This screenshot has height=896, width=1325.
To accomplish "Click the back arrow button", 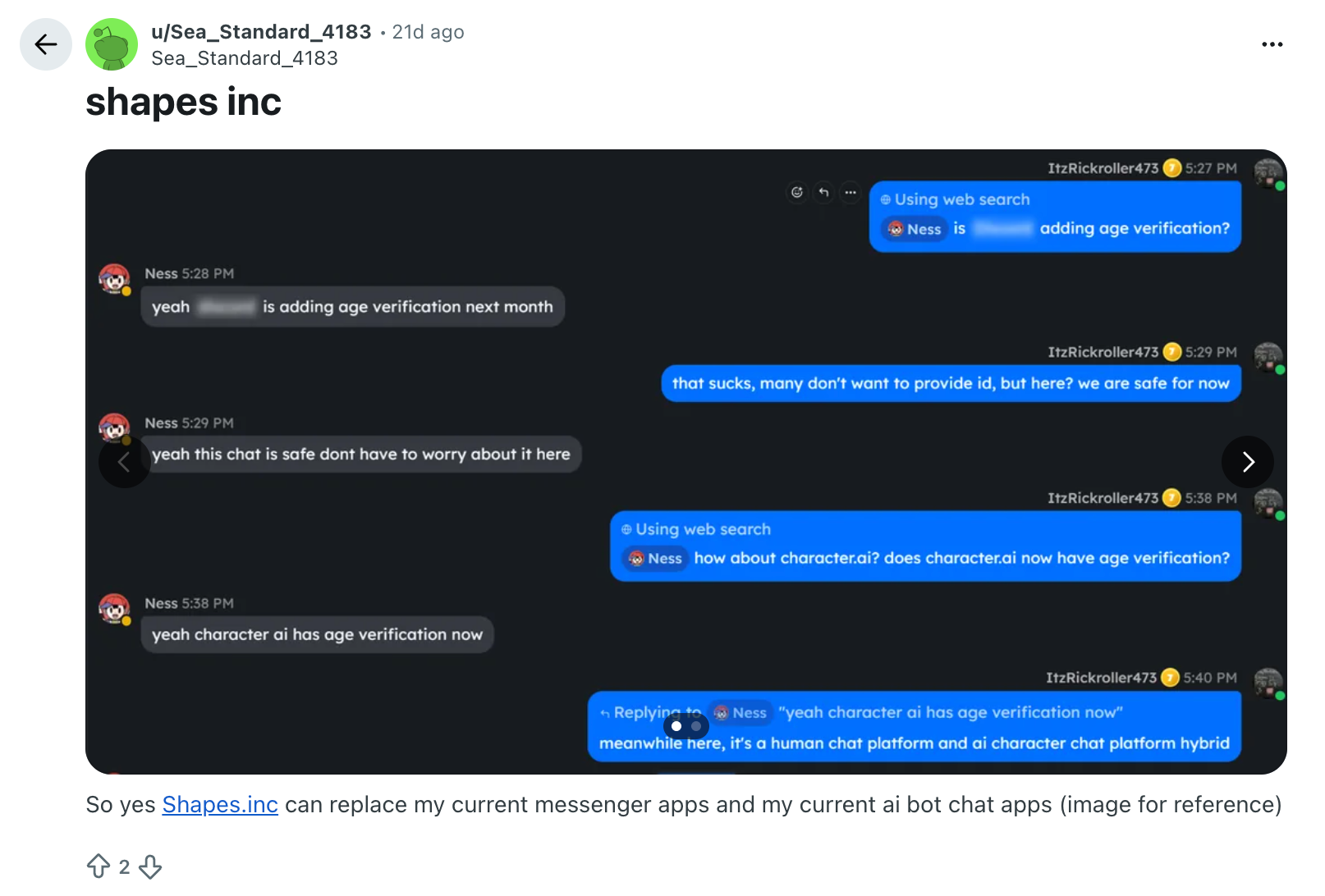I will tap(46, 44).
